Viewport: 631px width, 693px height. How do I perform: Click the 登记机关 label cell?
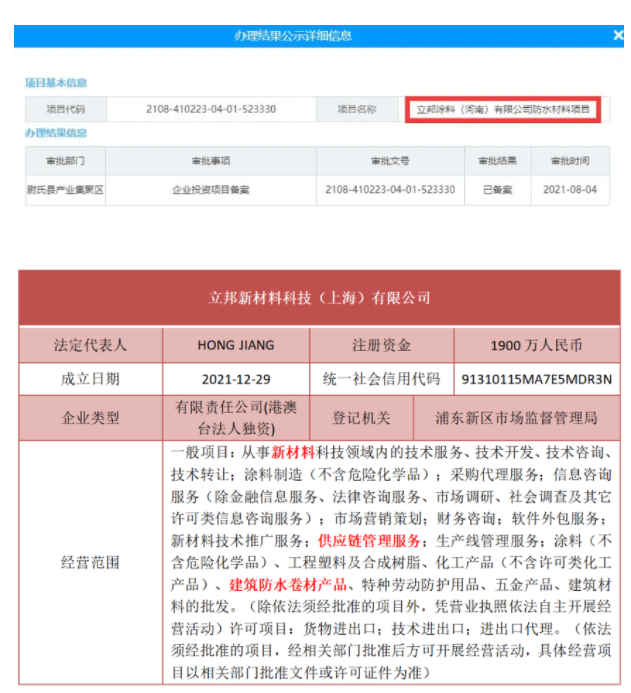click(x=361, y=418)
